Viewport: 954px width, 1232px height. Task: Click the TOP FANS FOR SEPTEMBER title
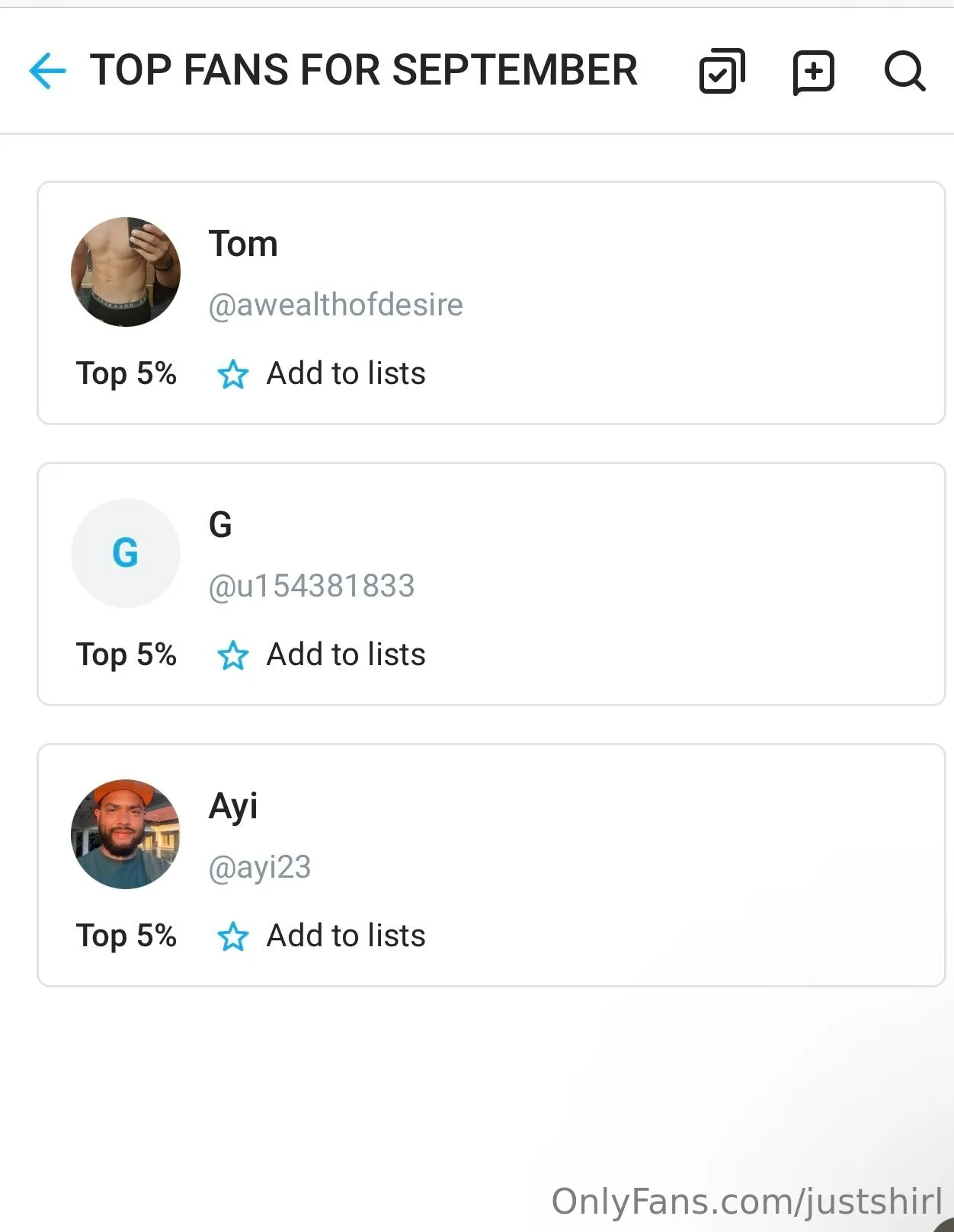tap(363, 70)
